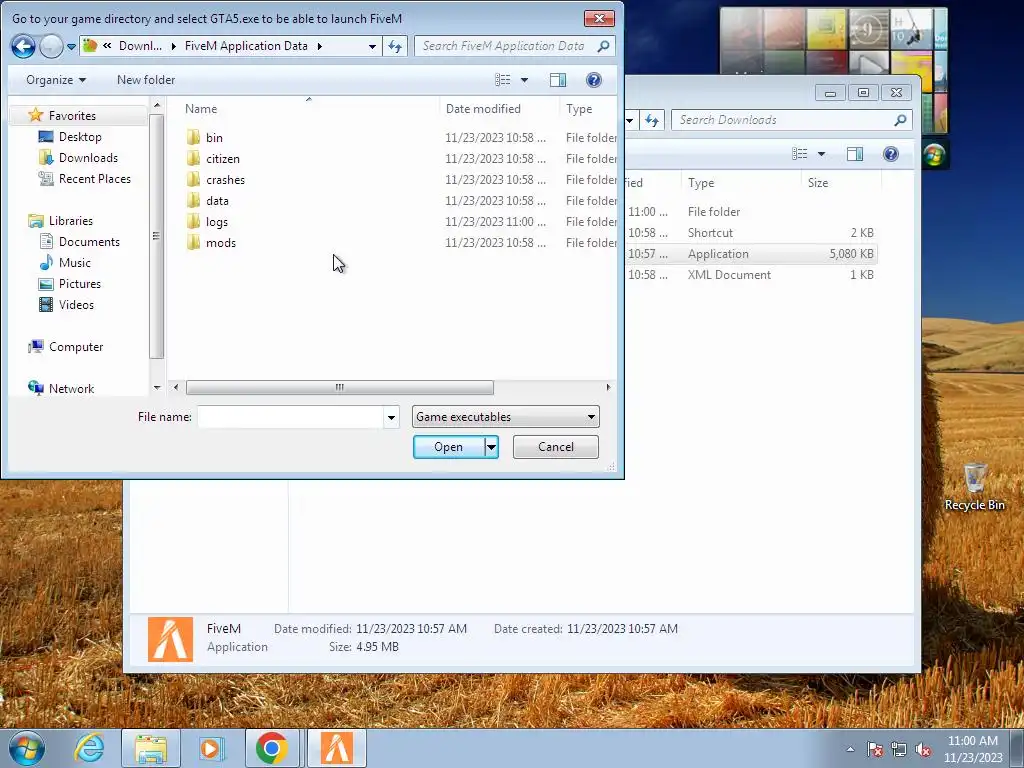The width and height of the screenshot is (1024, 768).
Task: Click the refresh icon beside dialog address bar
Action: [x=395, y=46]
